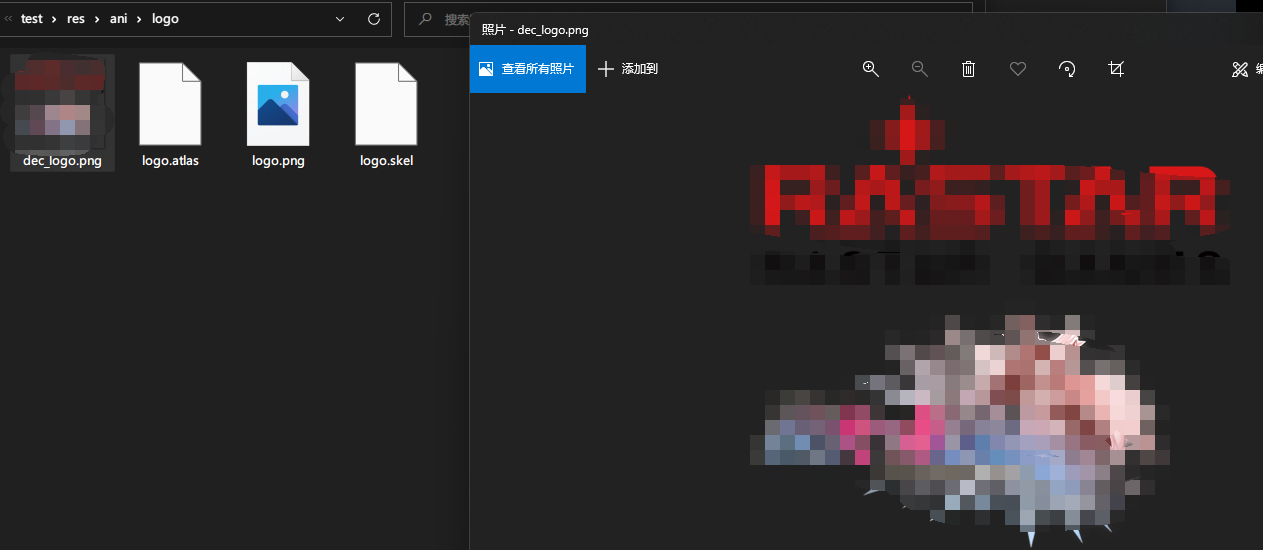This screenshot has height=550, width=1263.
Task: Rotate the photo
Action: [1067, 69]
